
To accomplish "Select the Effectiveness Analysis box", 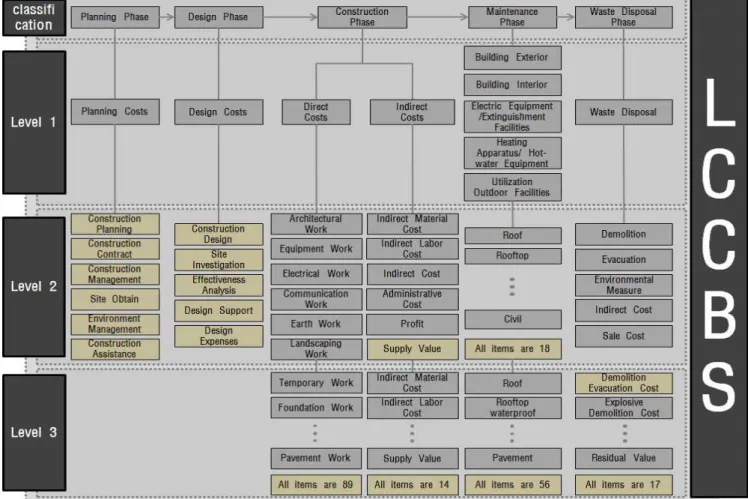I will click(218, 285).
